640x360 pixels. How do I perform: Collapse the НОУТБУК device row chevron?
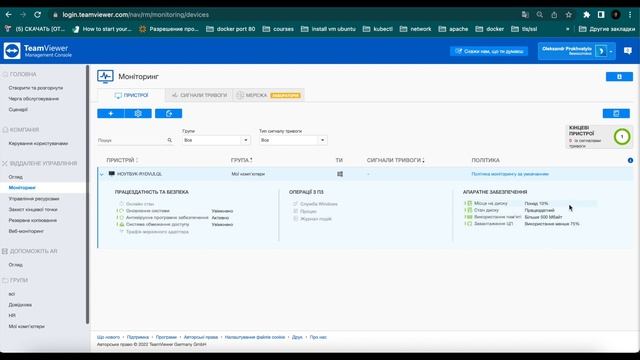pyautogui.click(x=102, y=174)
